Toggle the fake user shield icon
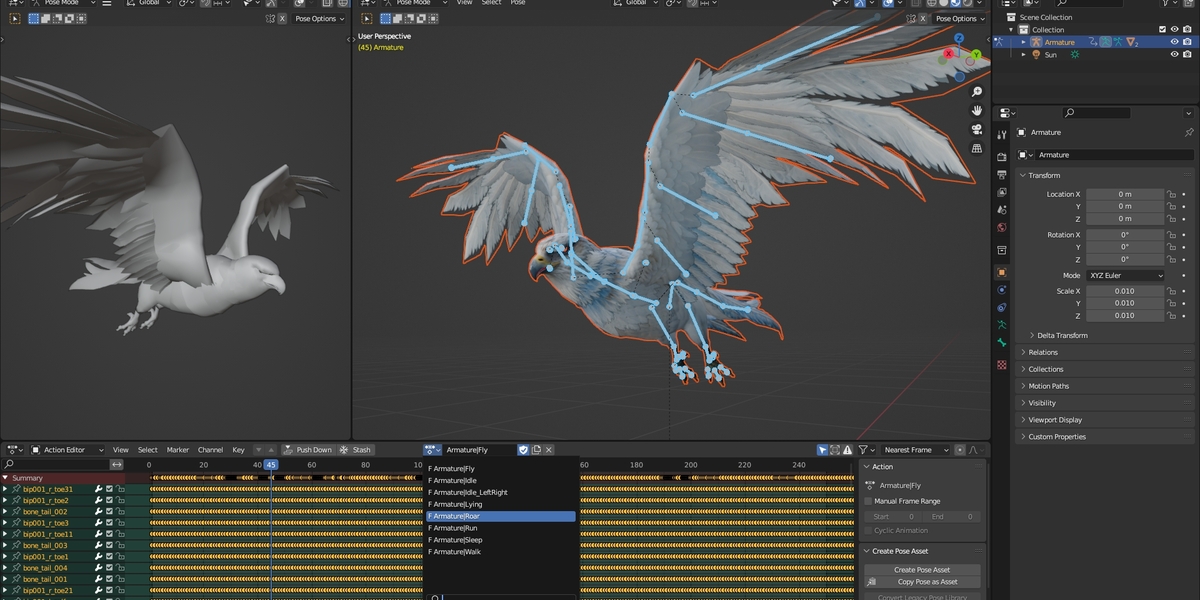The image size is (1200, 600). coord(523,450)
